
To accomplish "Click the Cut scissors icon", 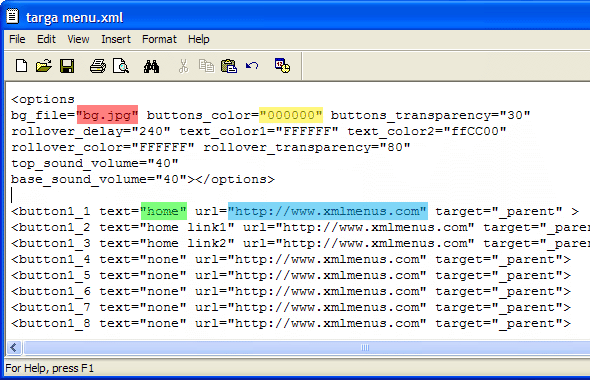I will click(x=183, y=66).
